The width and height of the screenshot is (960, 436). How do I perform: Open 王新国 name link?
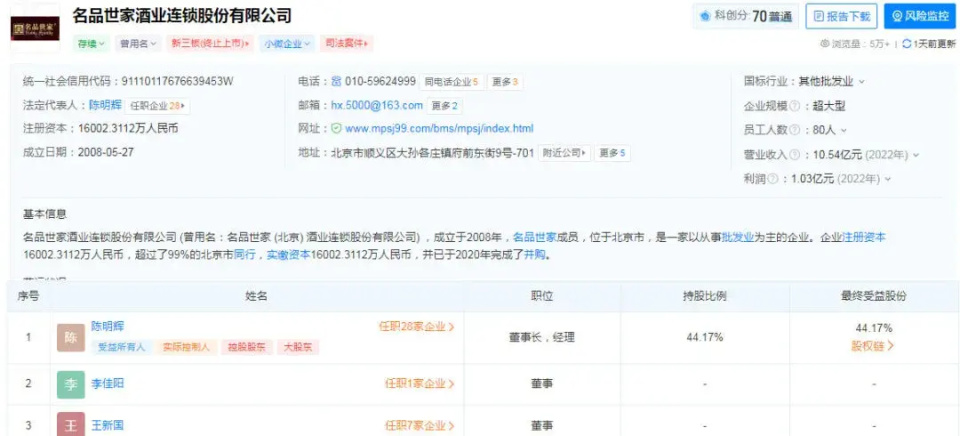pos(108,425)
